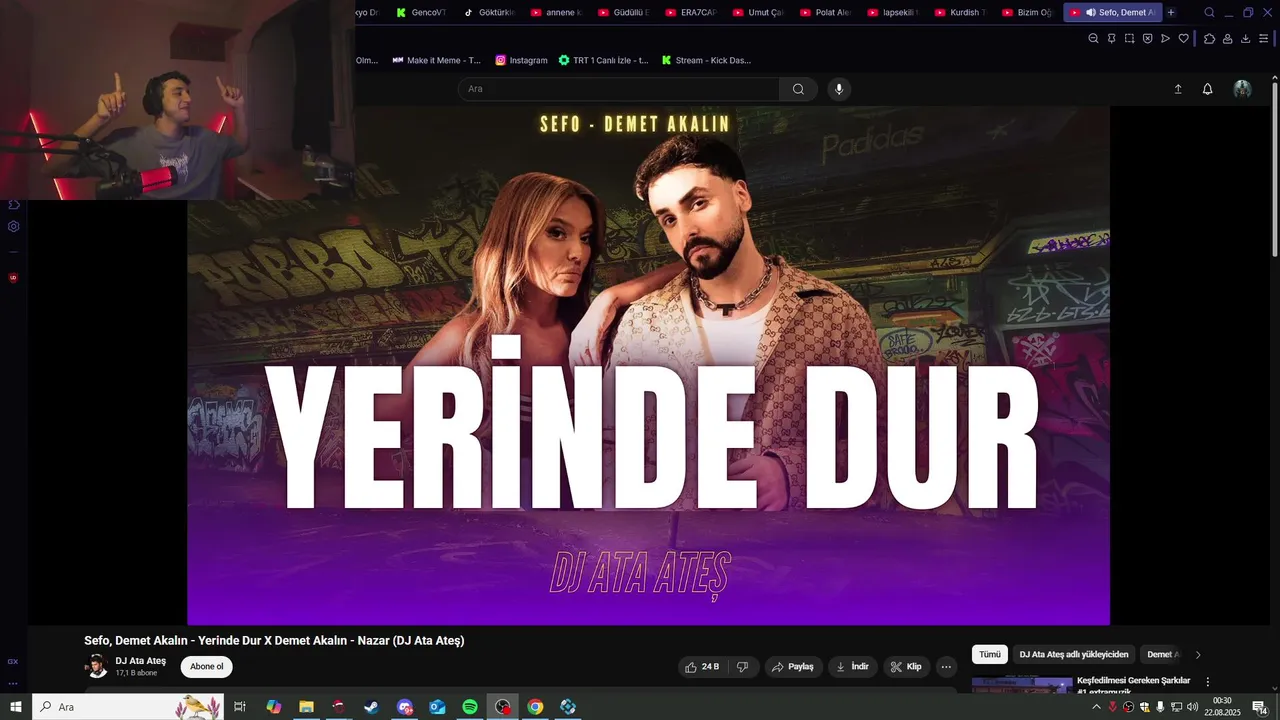Open Google Chrome from the taskbar
This screenshot has width=1280, height=720.
[x=535, y=707]
